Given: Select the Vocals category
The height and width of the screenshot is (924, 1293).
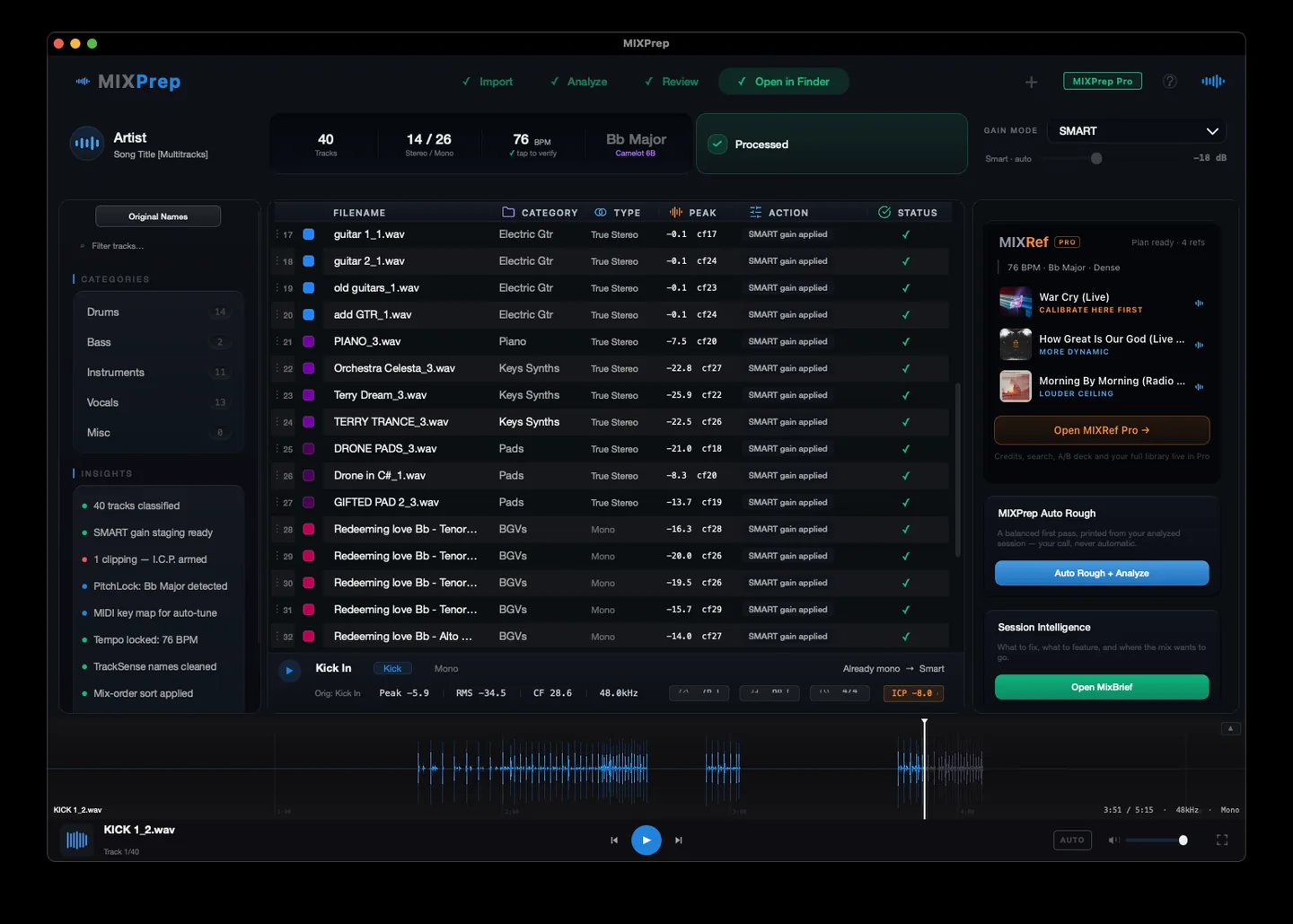Looking at the screenshot, I should point(158,403).
